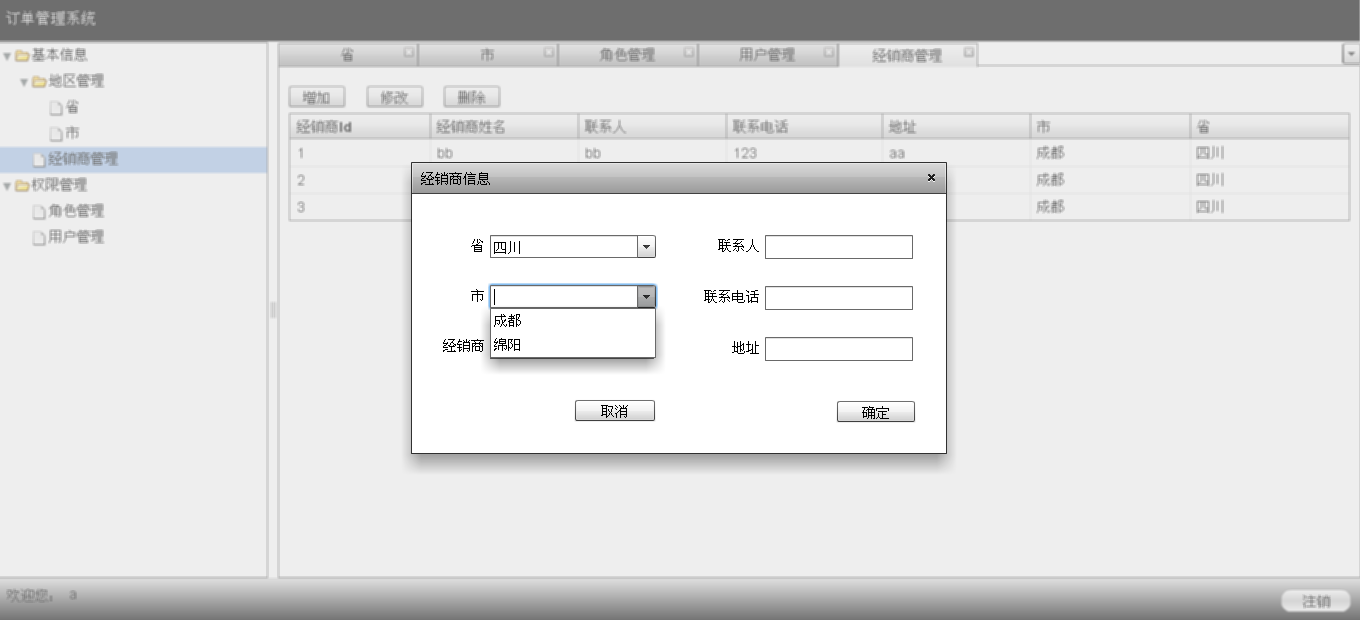Click the 注销 logout button

(1316, 601)
